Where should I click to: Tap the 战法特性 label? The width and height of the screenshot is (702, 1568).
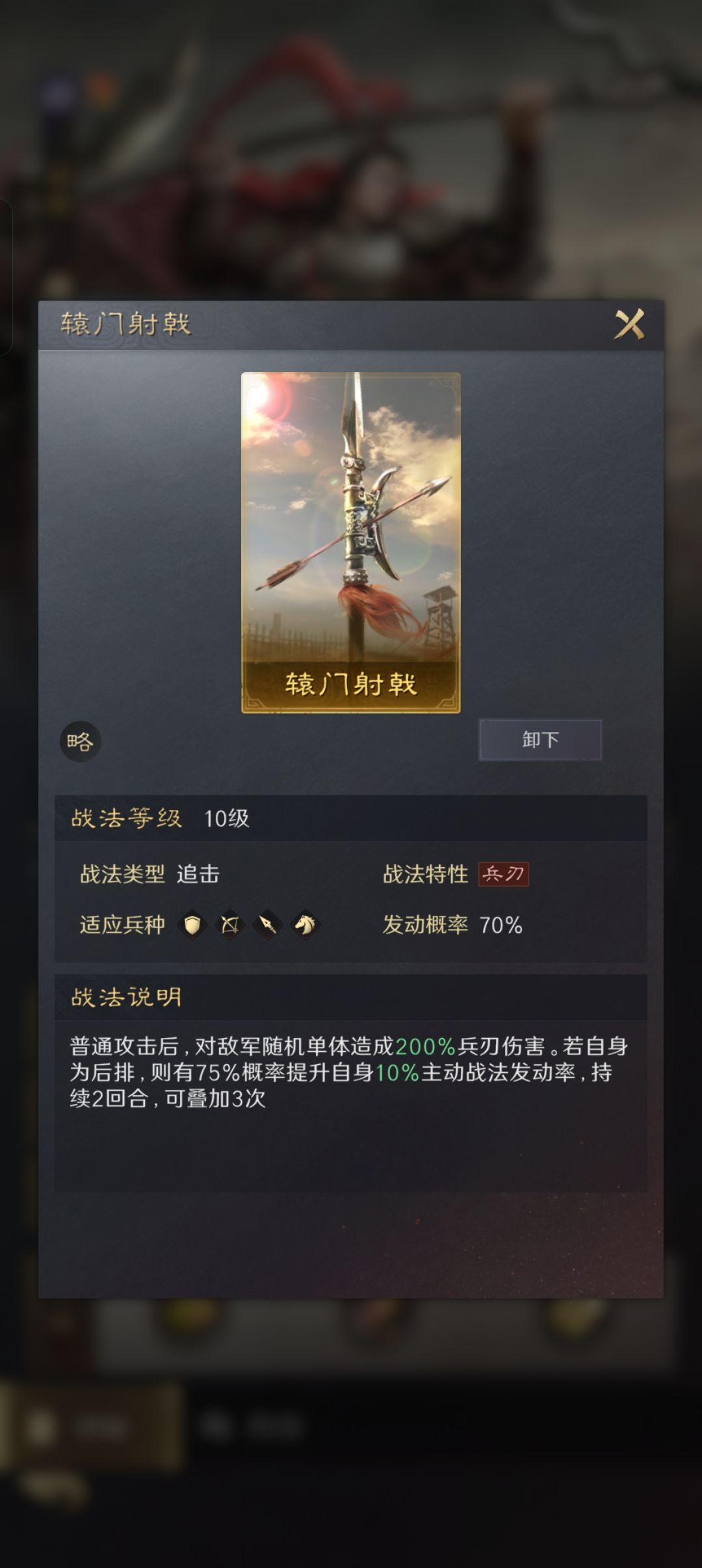426,874
